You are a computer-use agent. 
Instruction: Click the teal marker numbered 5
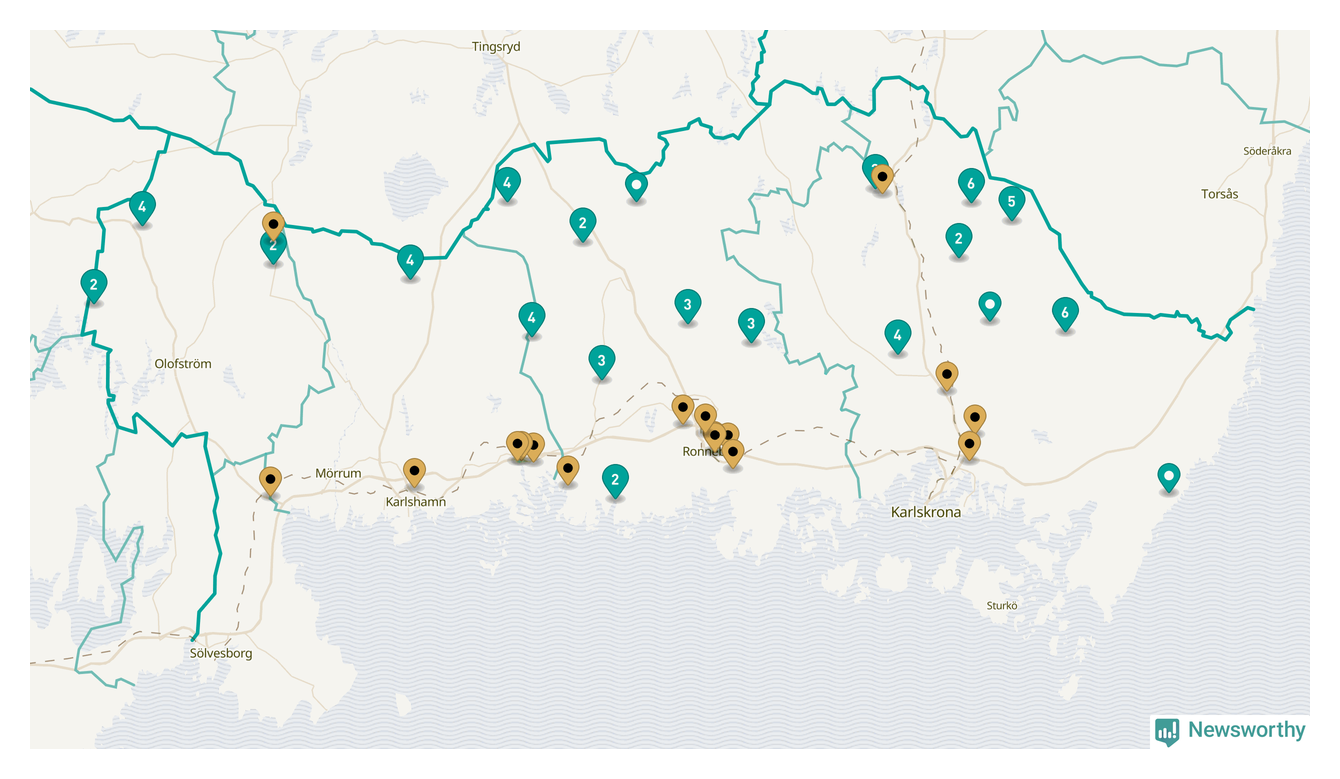1012,201
